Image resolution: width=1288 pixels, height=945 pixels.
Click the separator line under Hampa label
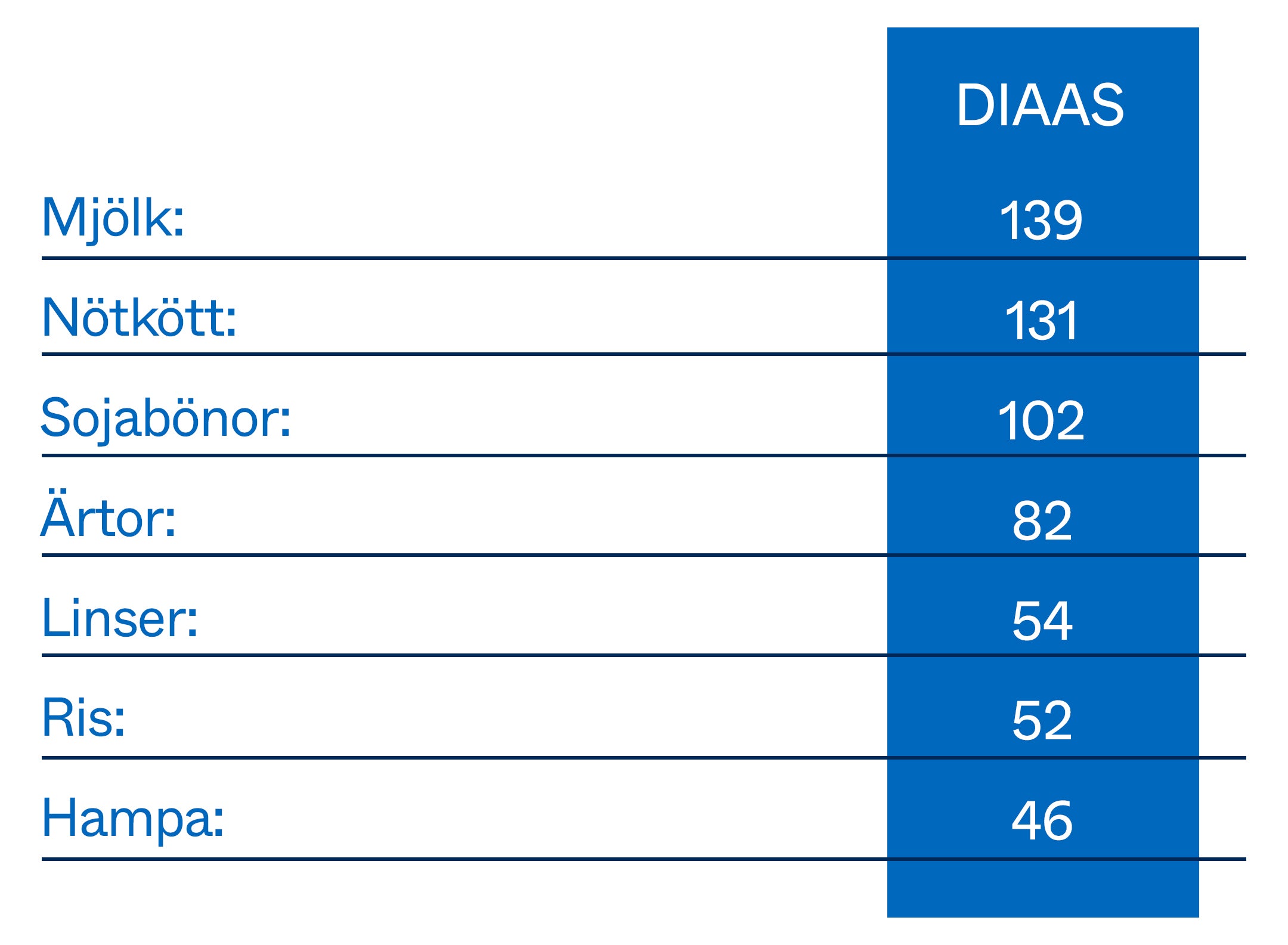coord(417,859)
